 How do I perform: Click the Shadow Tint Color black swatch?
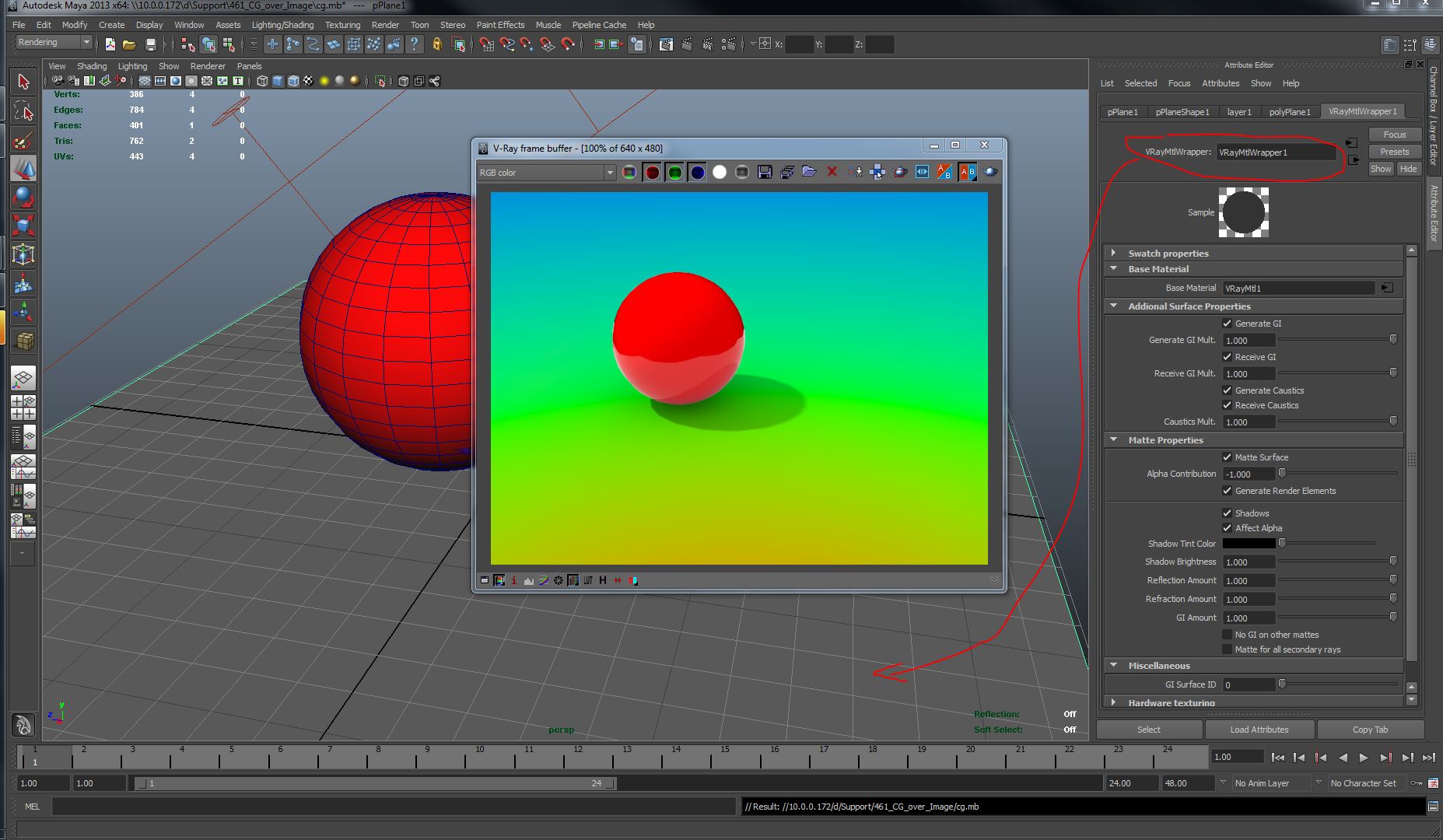point(1249,544)
